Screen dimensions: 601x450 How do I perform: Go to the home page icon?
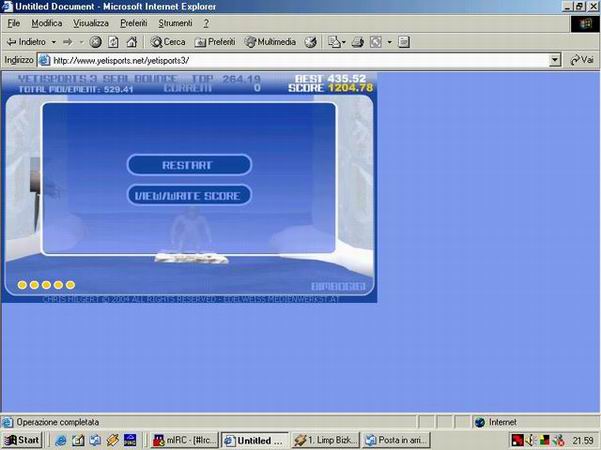[132, 42]
